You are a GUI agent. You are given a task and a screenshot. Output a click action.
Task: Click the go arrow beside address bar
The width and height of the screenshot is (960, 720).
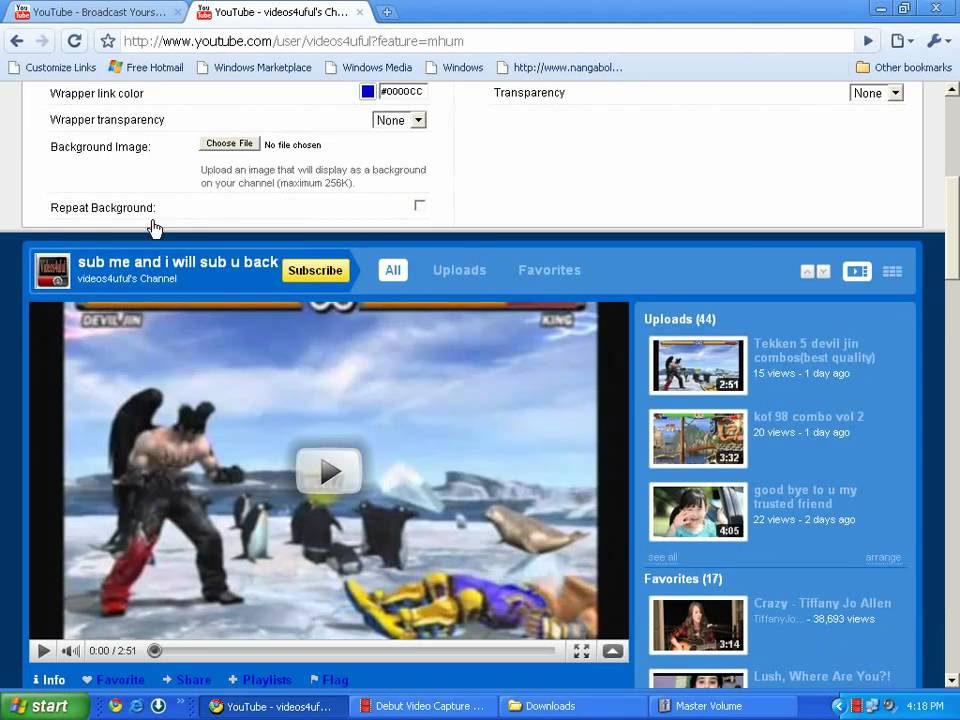(x=868, y=41)
